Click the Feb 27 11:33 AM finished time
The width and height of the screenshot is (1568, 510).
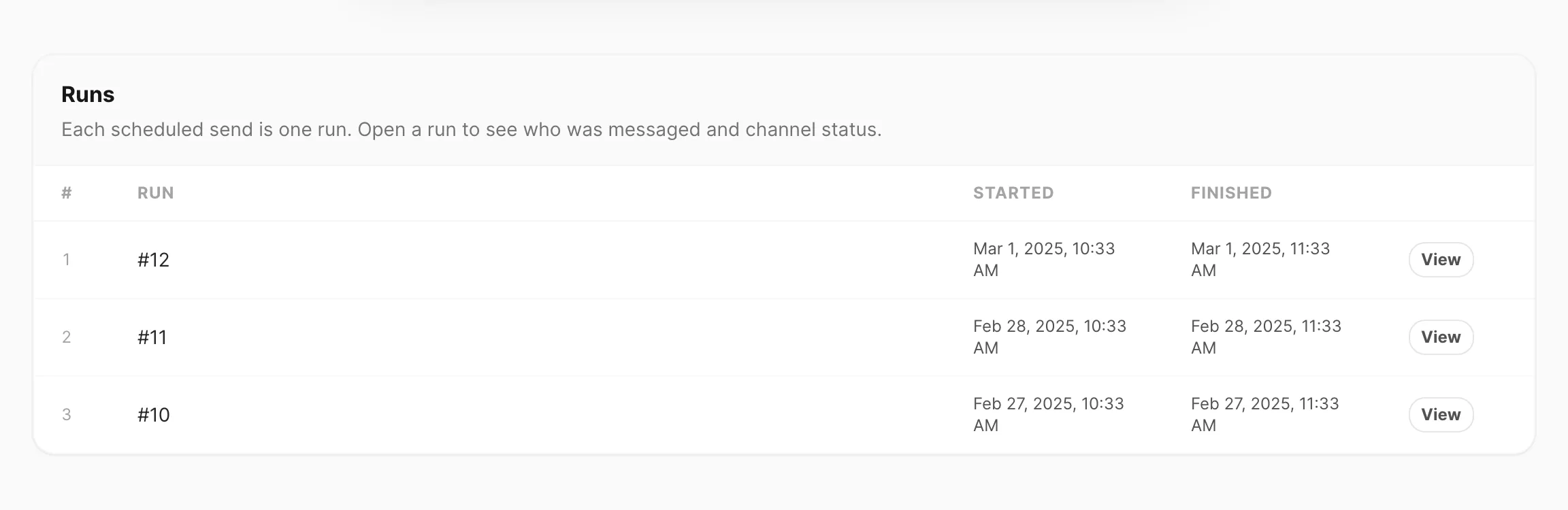[1265, 415]
